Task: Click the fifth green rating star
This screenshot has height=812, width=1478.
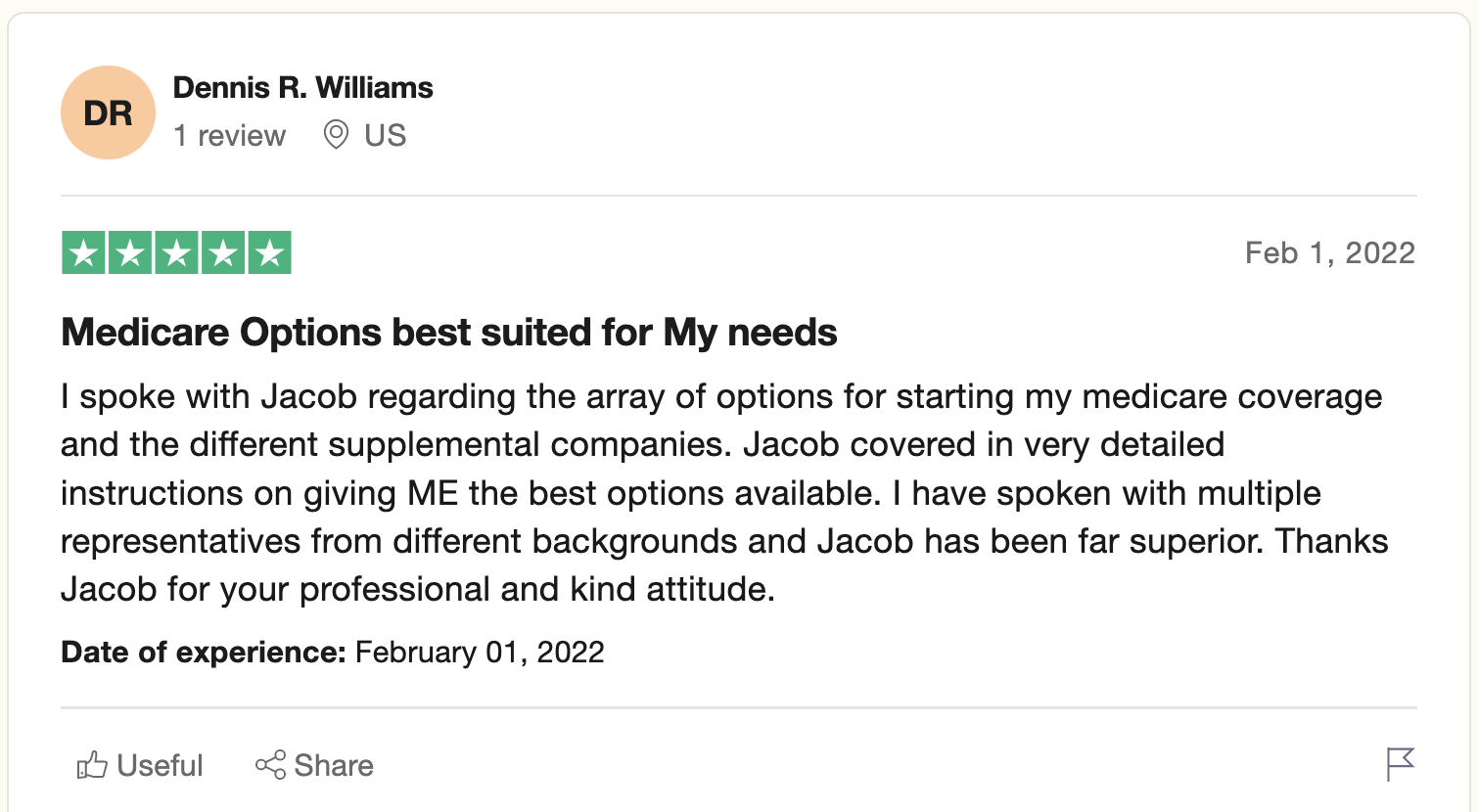Action: coord(270,252)
